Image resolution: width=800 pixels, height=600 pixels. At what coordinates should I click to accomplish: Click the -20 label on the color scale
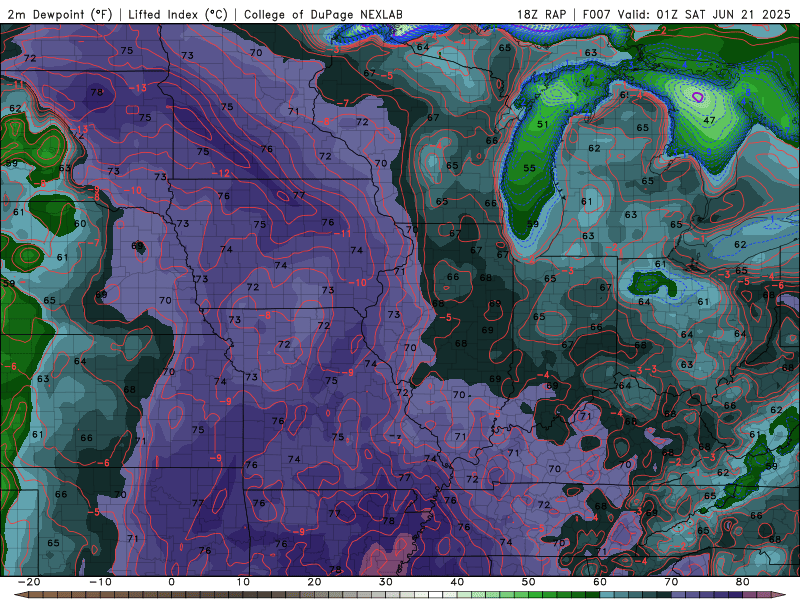coord(28,582)
